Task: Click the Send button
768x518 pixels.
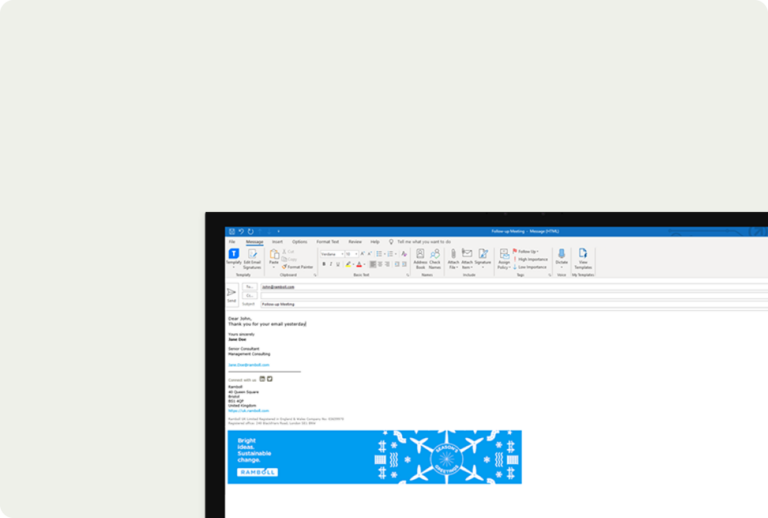Action: pos(231,294)
